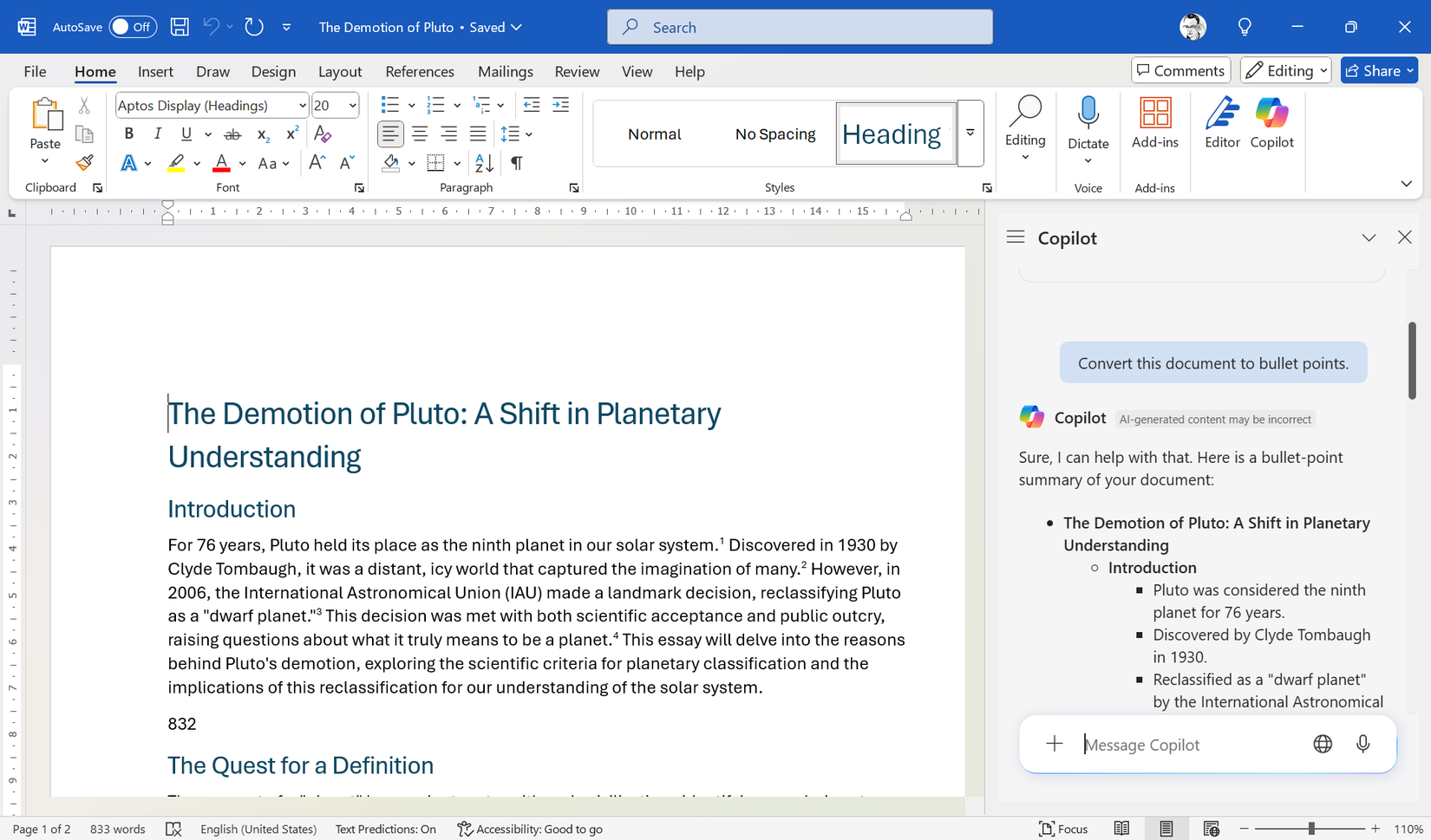The height and width of the screenshot is (840, 1431).
Task: Open the font name dropdown
Action: [302, 106]
